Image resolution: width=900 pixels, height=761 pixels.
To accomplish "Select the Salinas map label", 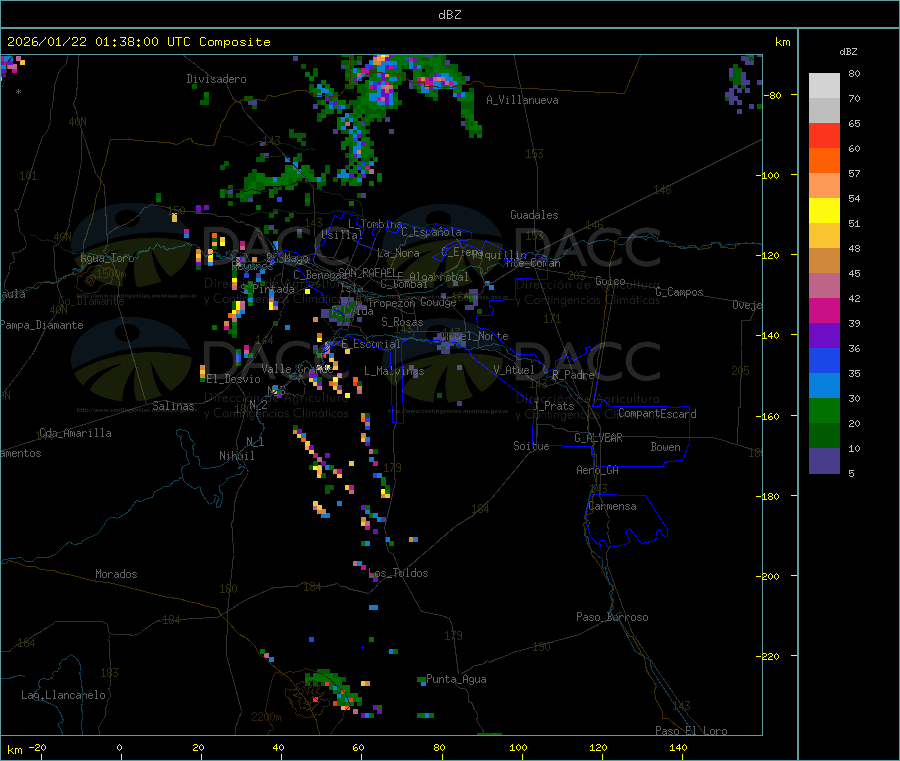I will click(x=173, y=406).
